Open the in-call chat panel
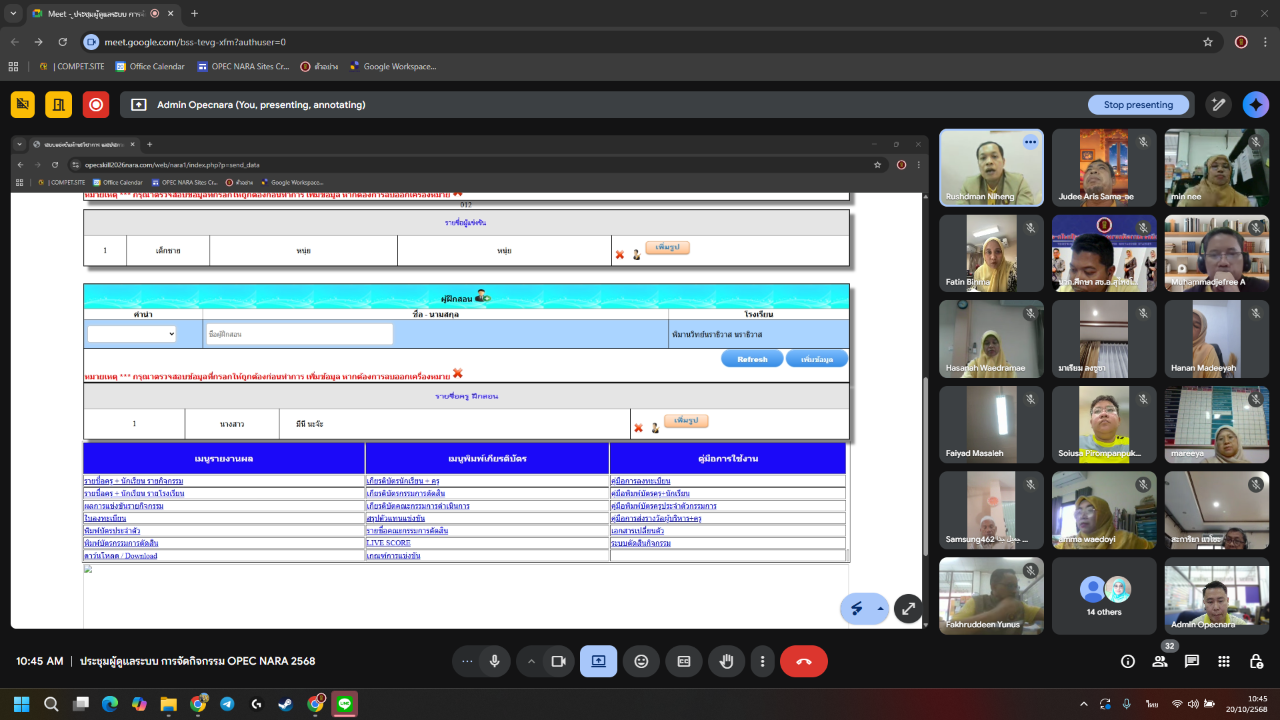This screenshot has width=1280, height=720. click(1192, 661)
